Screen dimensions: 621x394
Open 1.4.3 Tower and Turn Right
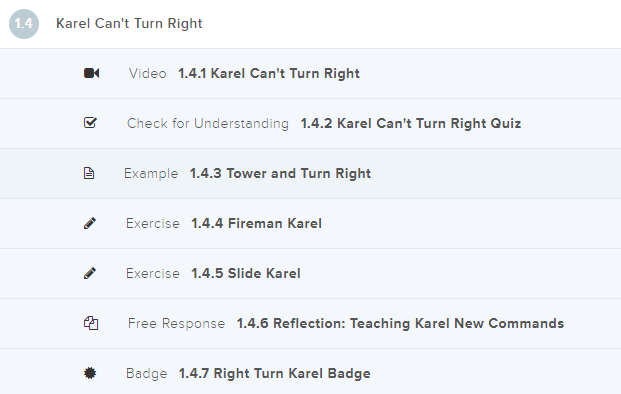tap(280, 173)
